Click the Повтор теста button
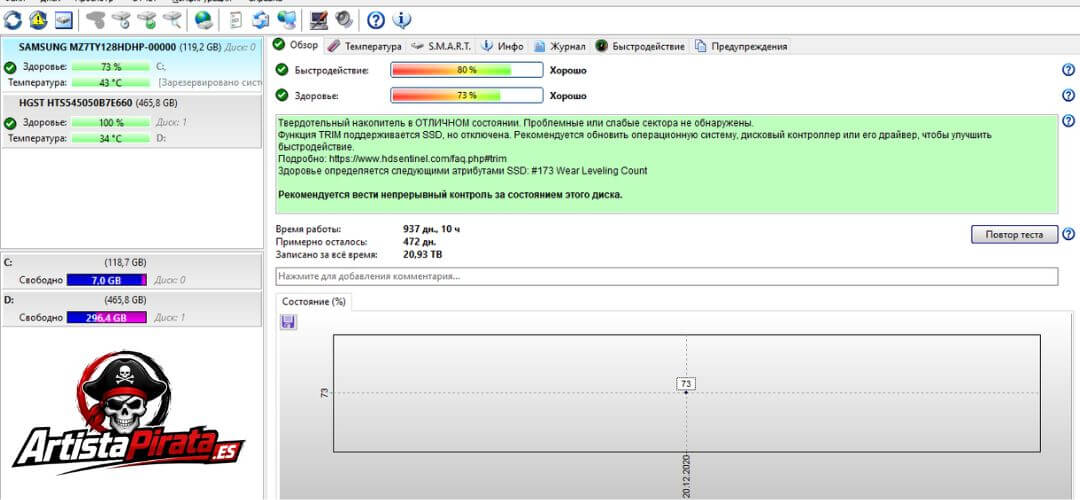This screenshot has width=1080, height=500. (1015, 234)
